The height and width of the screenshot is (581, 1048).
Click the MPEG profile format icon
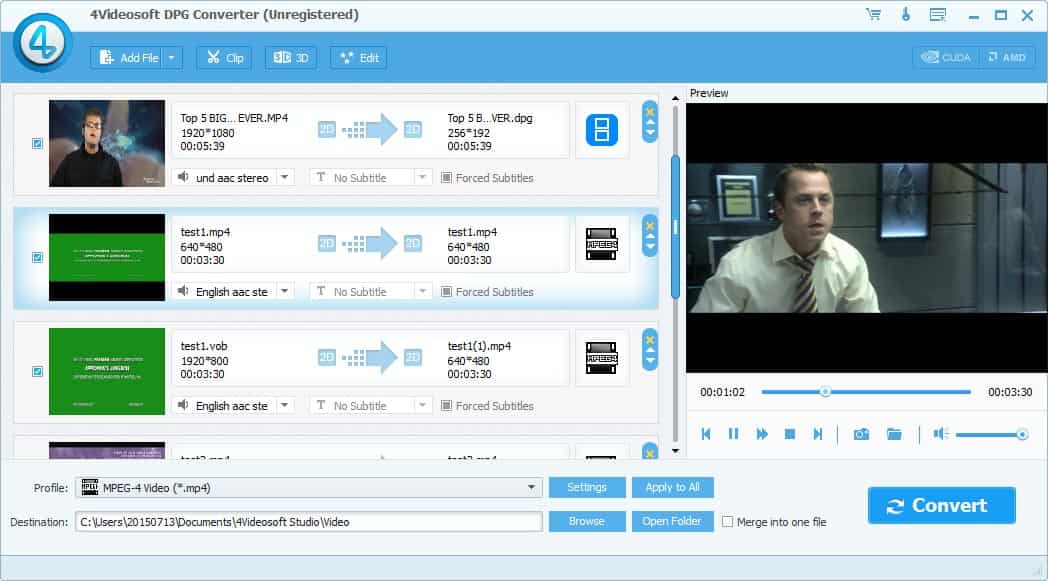(x=90, y=487)
